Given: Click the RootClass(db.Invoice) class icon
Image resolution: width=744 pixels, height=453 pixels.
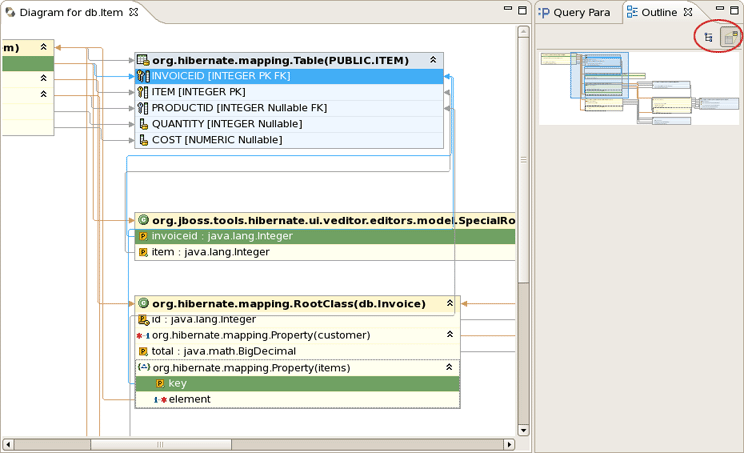Looking at the screenshot, I should [143, 303].
